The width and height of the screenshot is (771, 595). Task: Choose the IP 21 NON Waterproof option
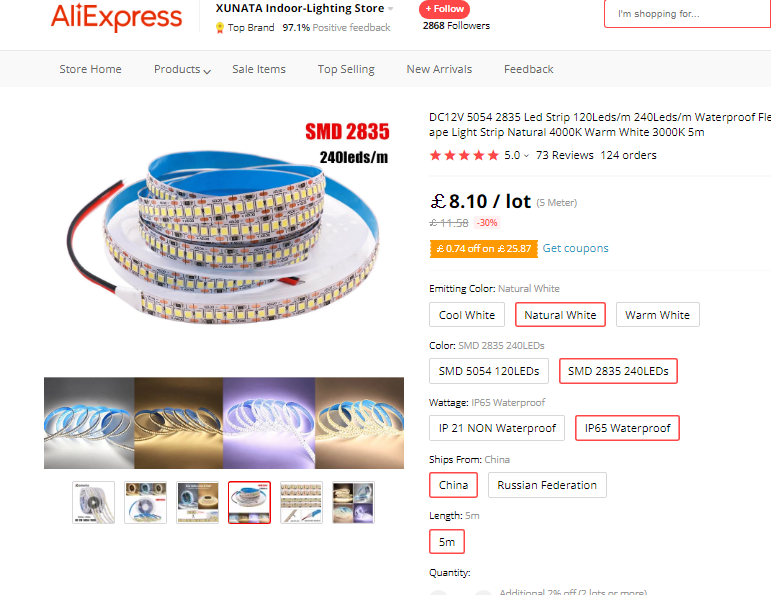tap(497, 428)
